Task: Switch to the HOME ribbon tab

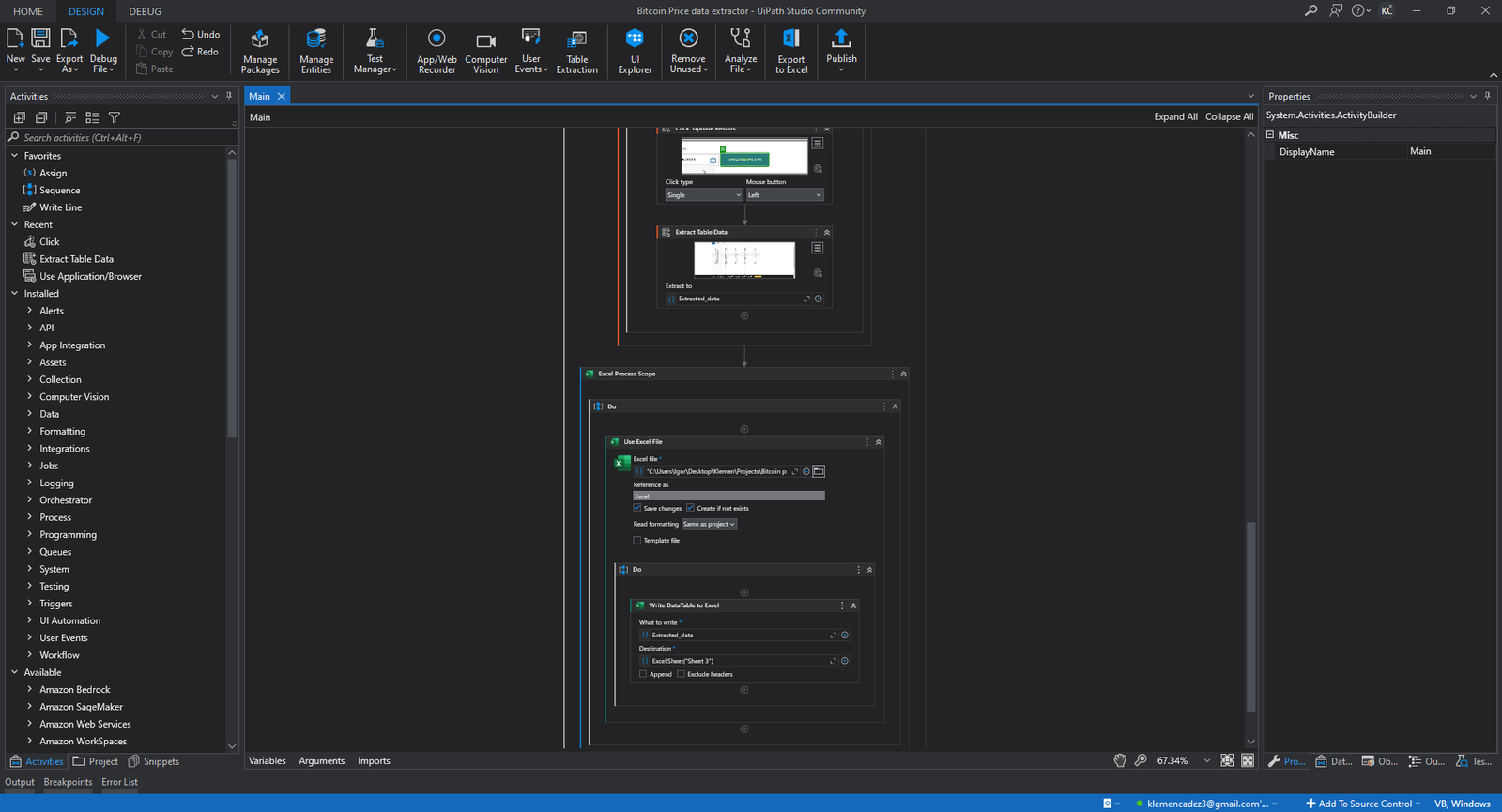Action: (x=28, y=11)
